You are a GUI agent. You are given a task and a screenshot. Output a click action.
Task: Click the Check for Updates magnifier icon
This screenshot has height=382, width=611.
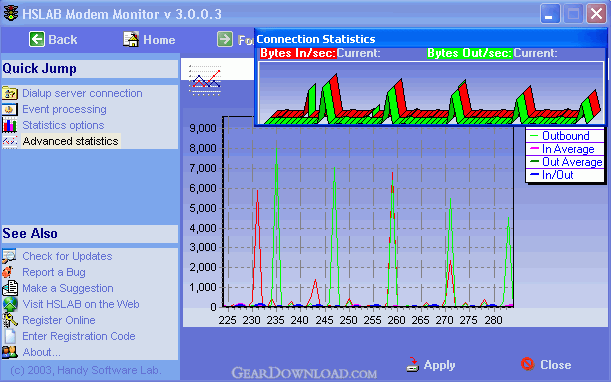tap(9, 256)
